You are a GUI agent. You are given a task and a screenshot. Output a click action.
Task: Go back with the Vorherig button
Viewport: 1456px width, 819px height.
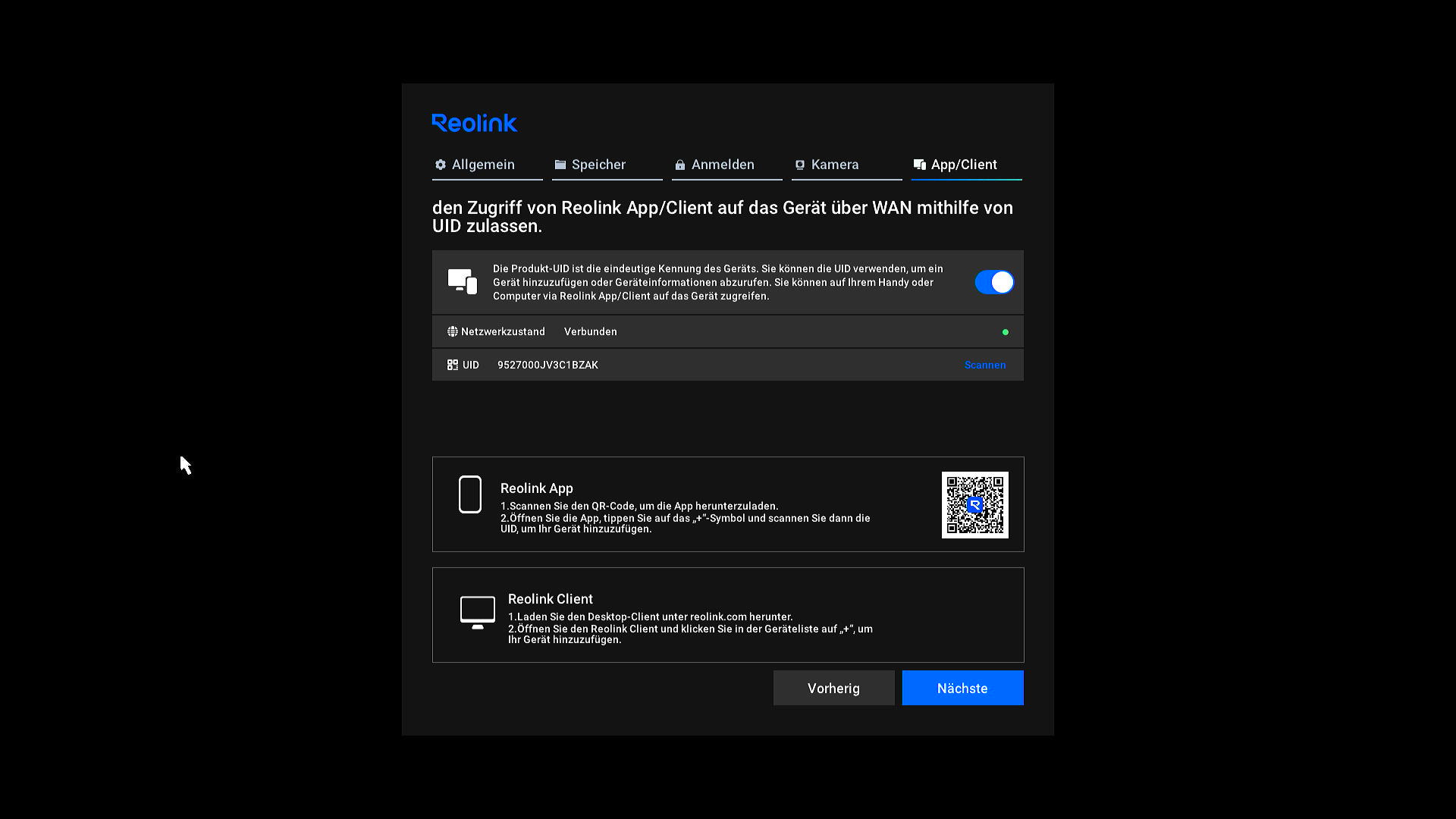click(x=834, y=688)
